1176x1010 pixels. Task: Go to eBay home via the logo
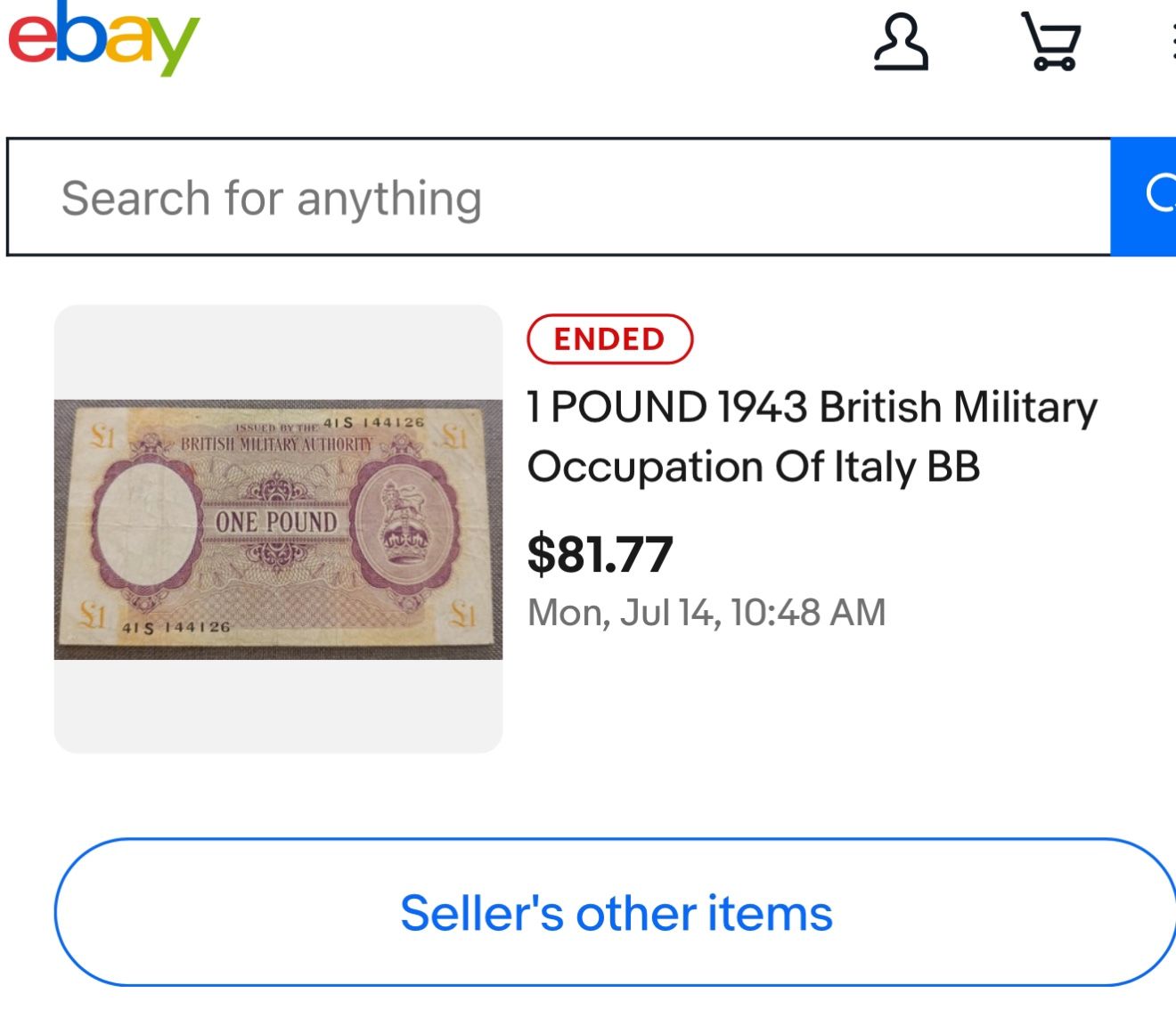tap(103, 37)
